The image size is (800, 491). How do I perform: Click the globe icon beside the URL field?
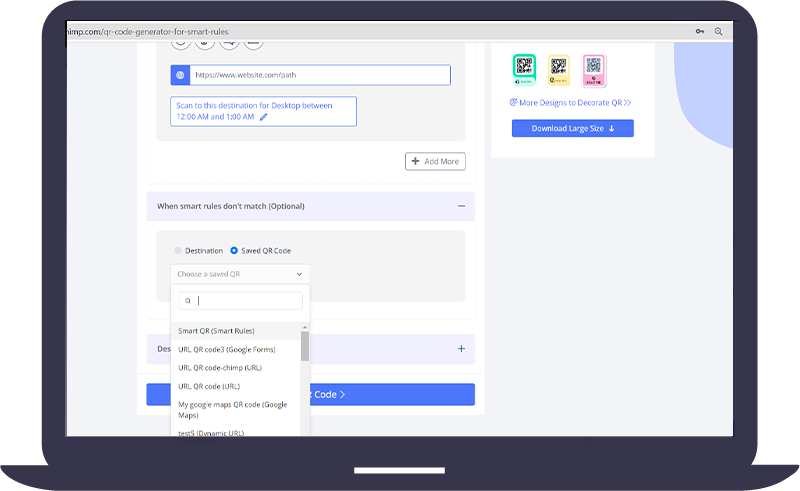(x=180, y=75)
